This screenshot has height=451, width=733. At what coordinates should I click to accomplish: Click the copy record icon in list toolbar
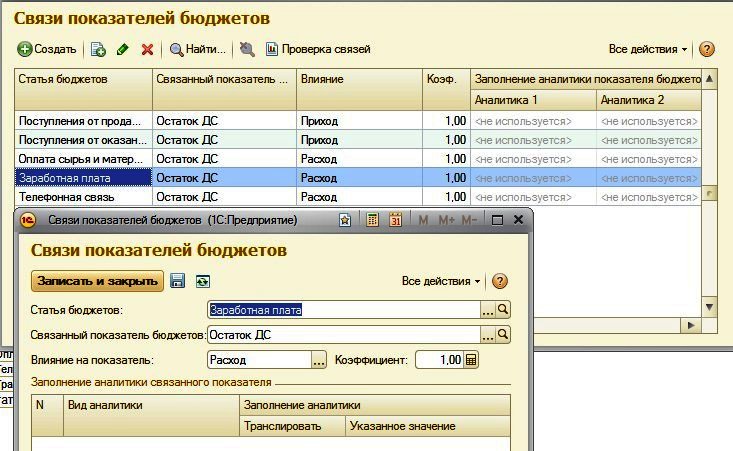[98, 49]
